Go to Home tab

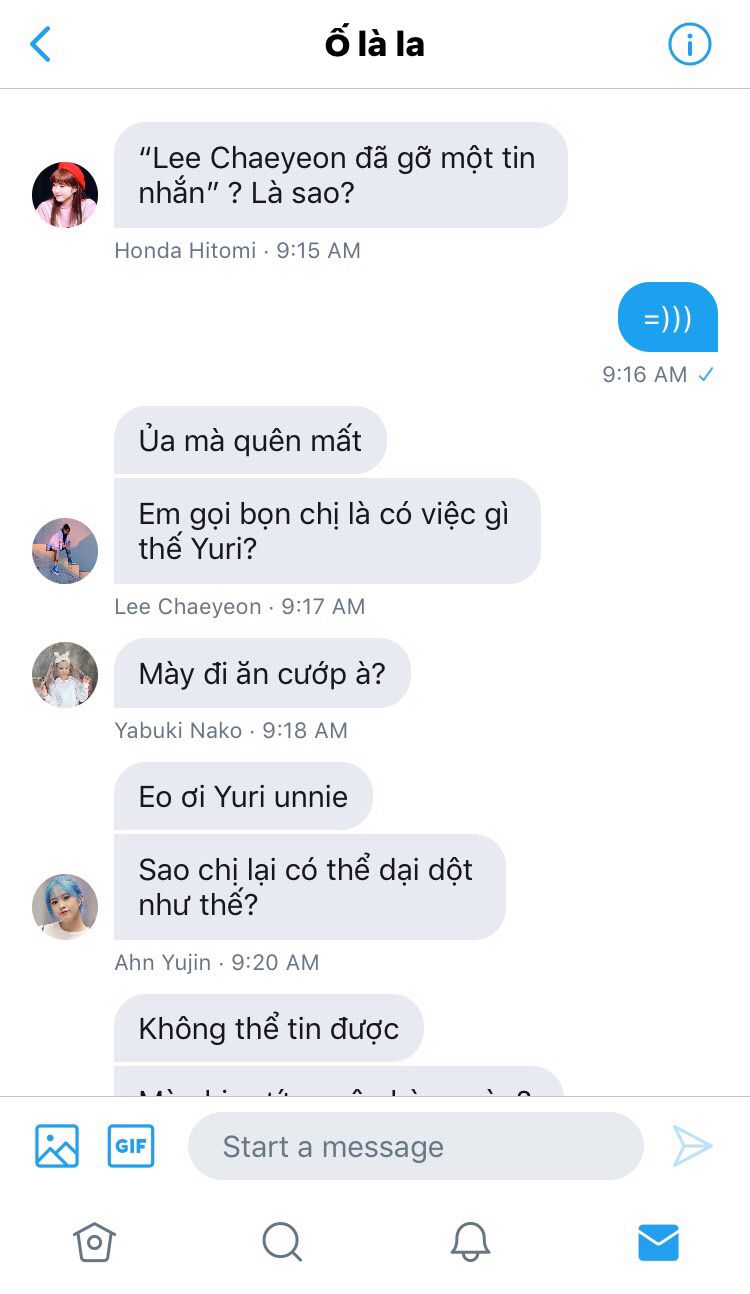(x=94, y=1242)
